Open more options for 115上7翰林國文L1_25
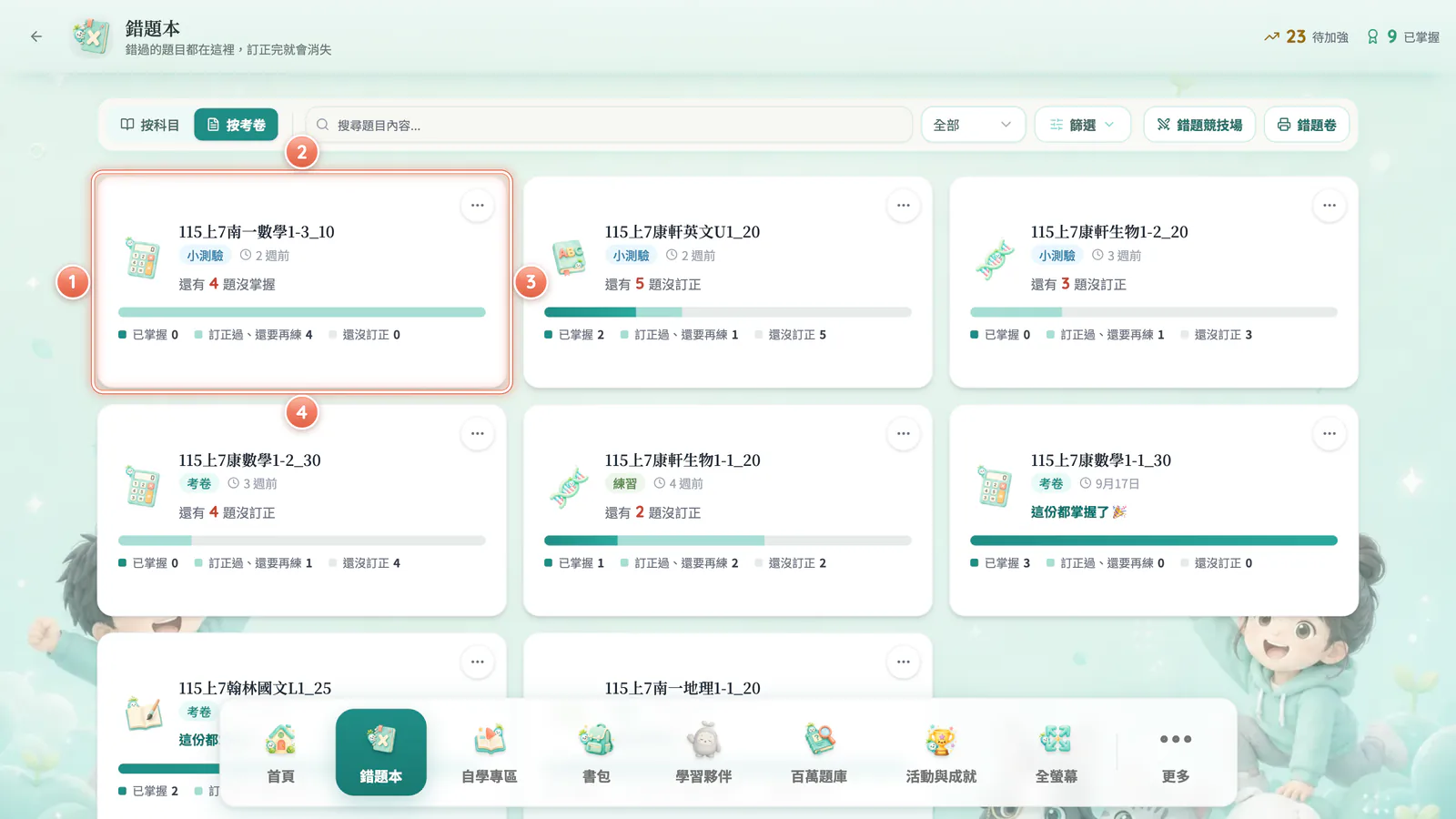This screenshot has height=819, width=1456. (478, 662)
